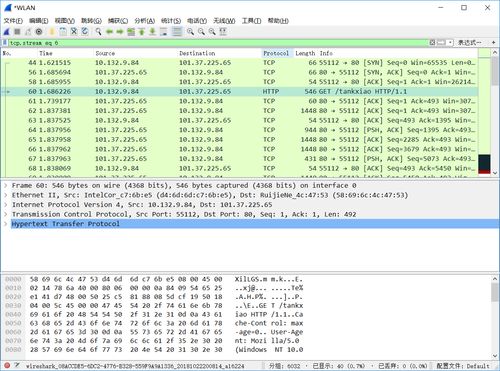
Task: Open the 捕获(C) menu
Action: pyautogui.click(x=118, y=21)
